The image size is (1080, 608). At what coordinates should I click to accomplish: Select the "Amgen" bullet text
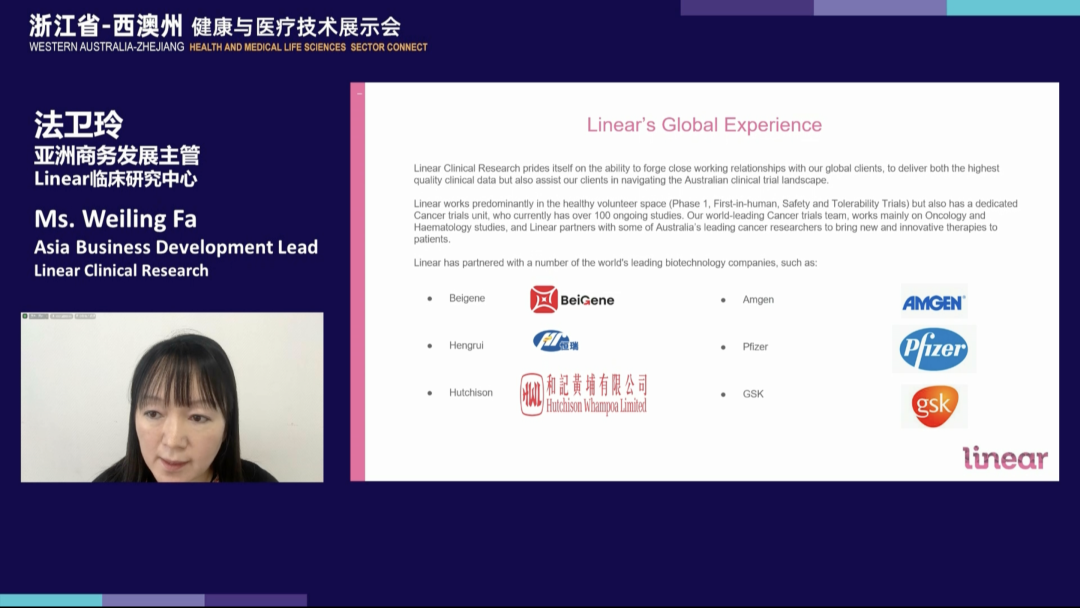pos(758,300)
